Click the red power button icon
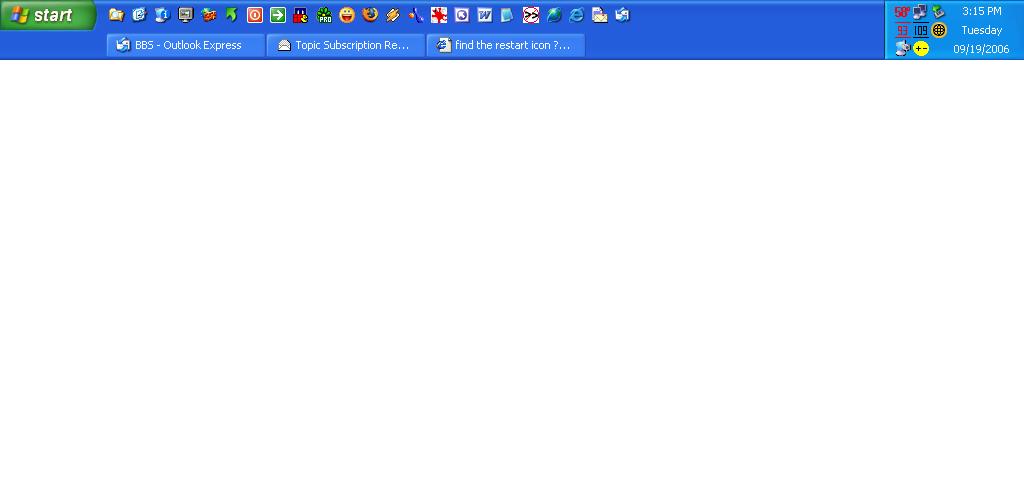1024x500 pixels. [x=255, y=15]
